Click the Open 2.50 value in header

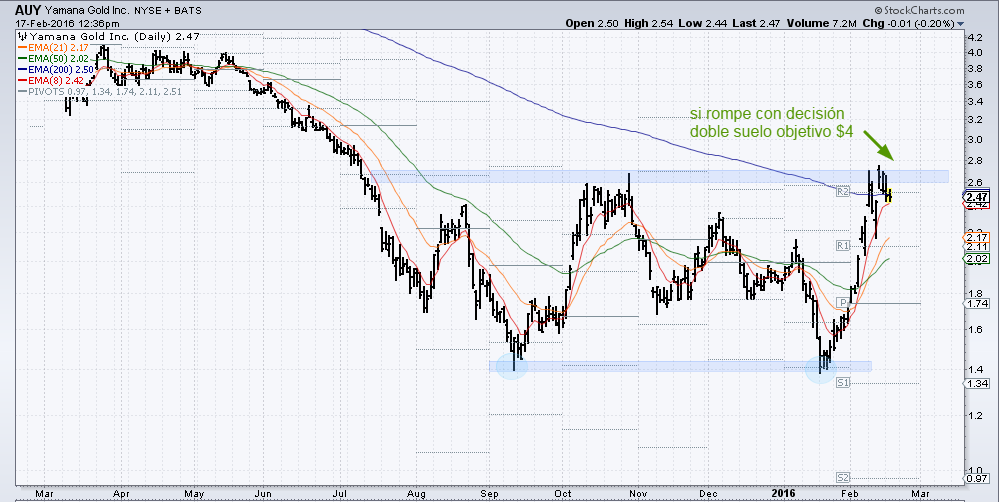592,24
